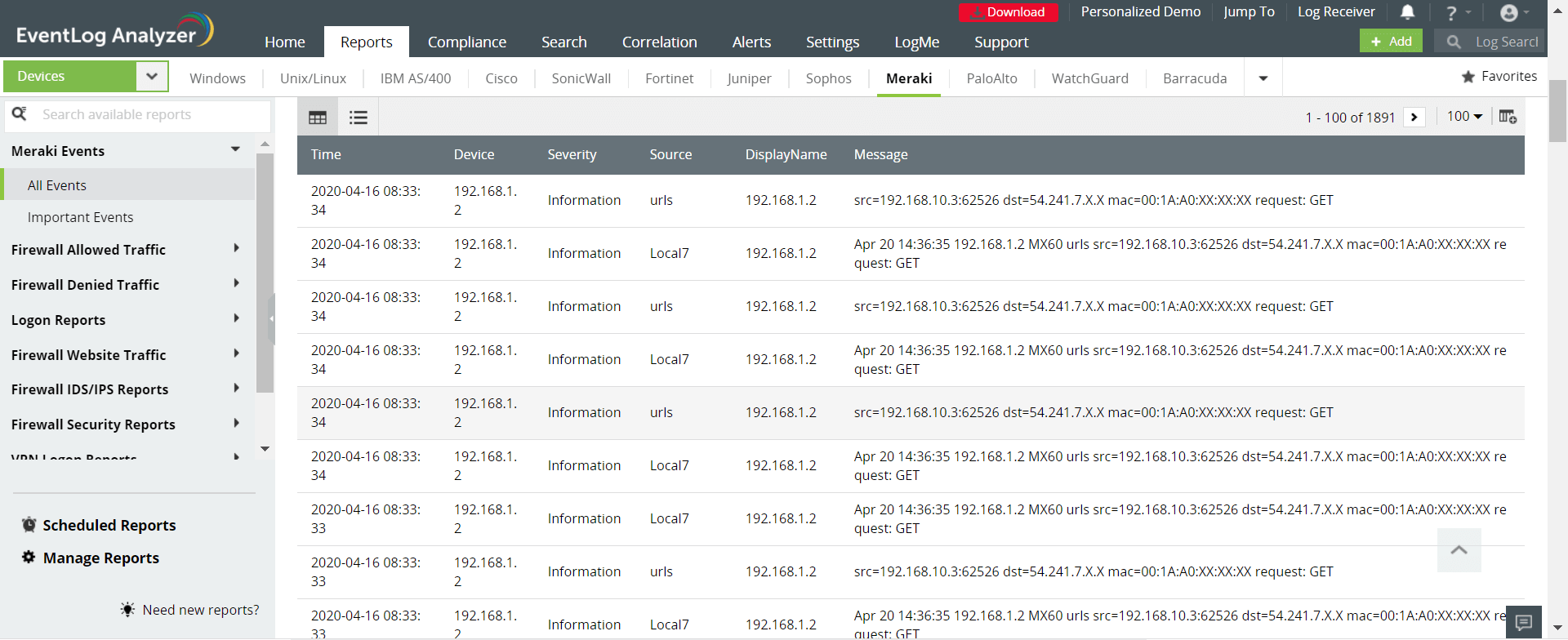The height and width of the screenshot is (640, 1568).
Task: Click the Favorites star icon
Action: (1468, 77)
